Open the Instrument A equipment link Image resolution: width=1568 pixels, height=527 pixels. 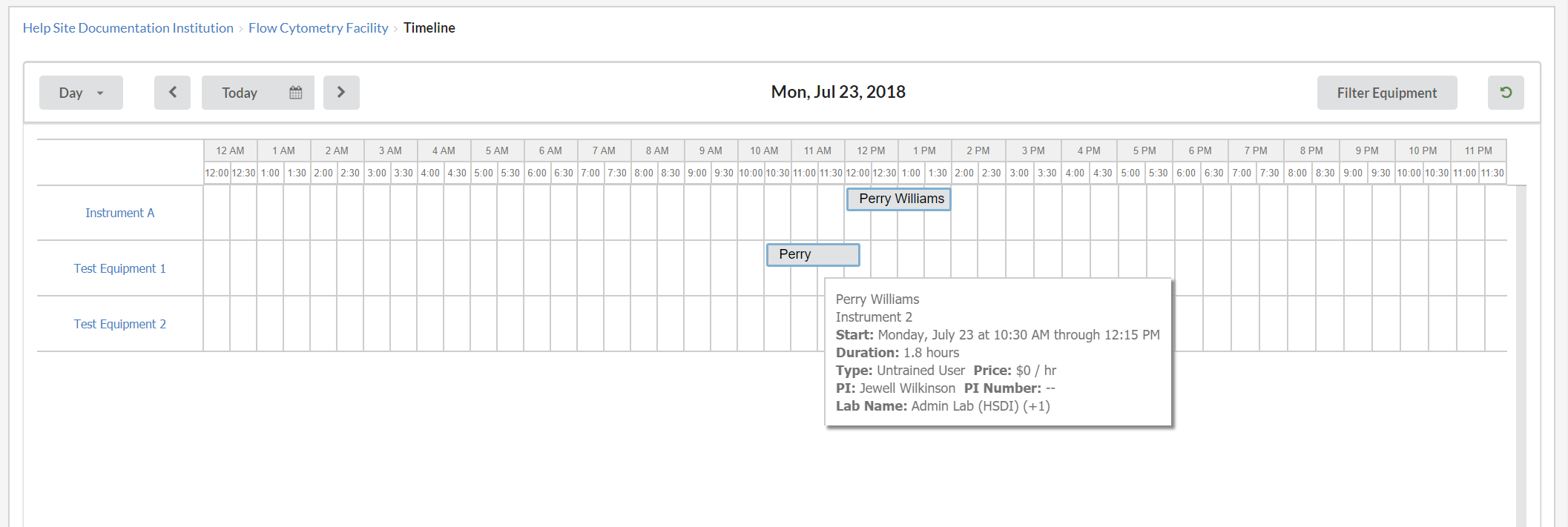tap(119, 213)
